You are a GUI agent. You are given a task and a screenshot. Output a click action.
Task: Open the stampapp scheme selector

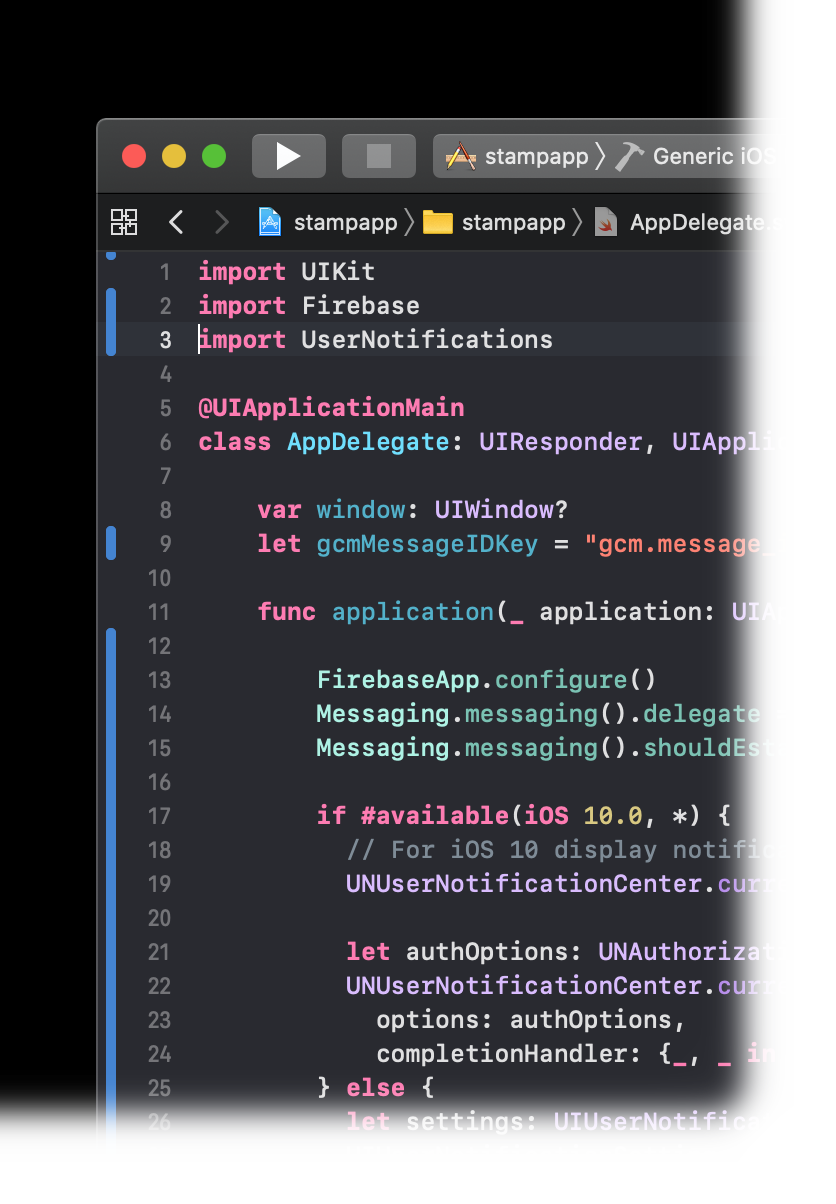coord(536,157)
